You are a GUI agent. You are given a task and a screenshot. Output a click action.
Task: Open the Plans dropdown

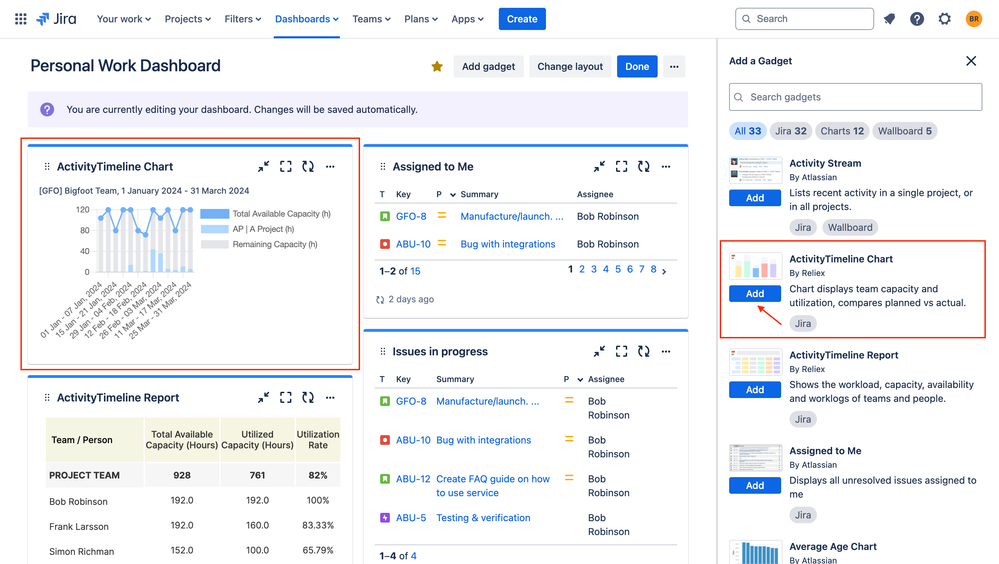coord(421,19)
